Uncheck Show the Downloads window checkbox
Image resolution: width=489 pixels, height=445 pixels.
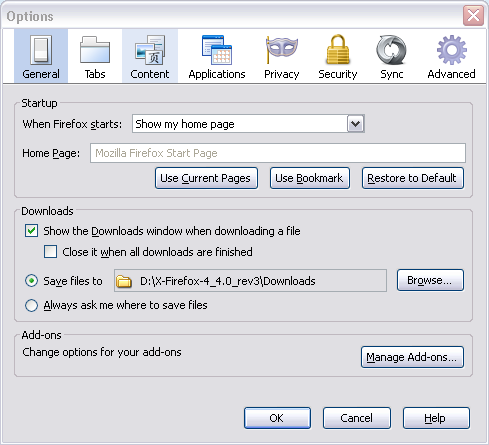(x=31, y=231)
